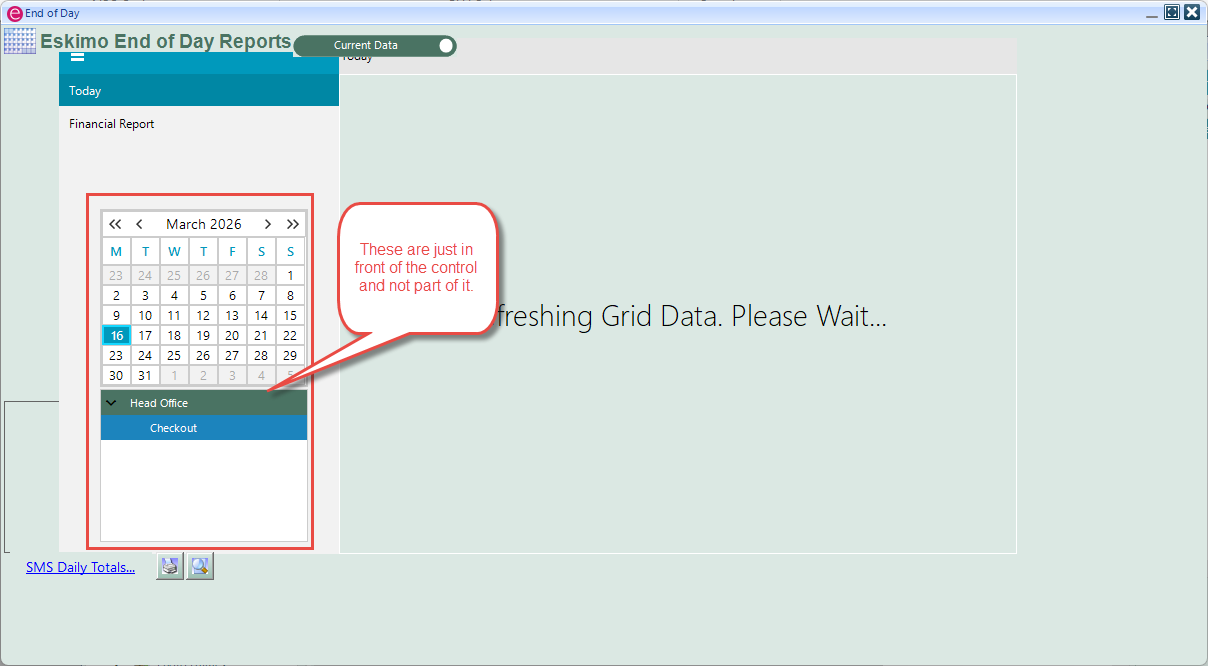Click the print report icon
Viewport: 1208px width, 666px height.
(170, 566)
